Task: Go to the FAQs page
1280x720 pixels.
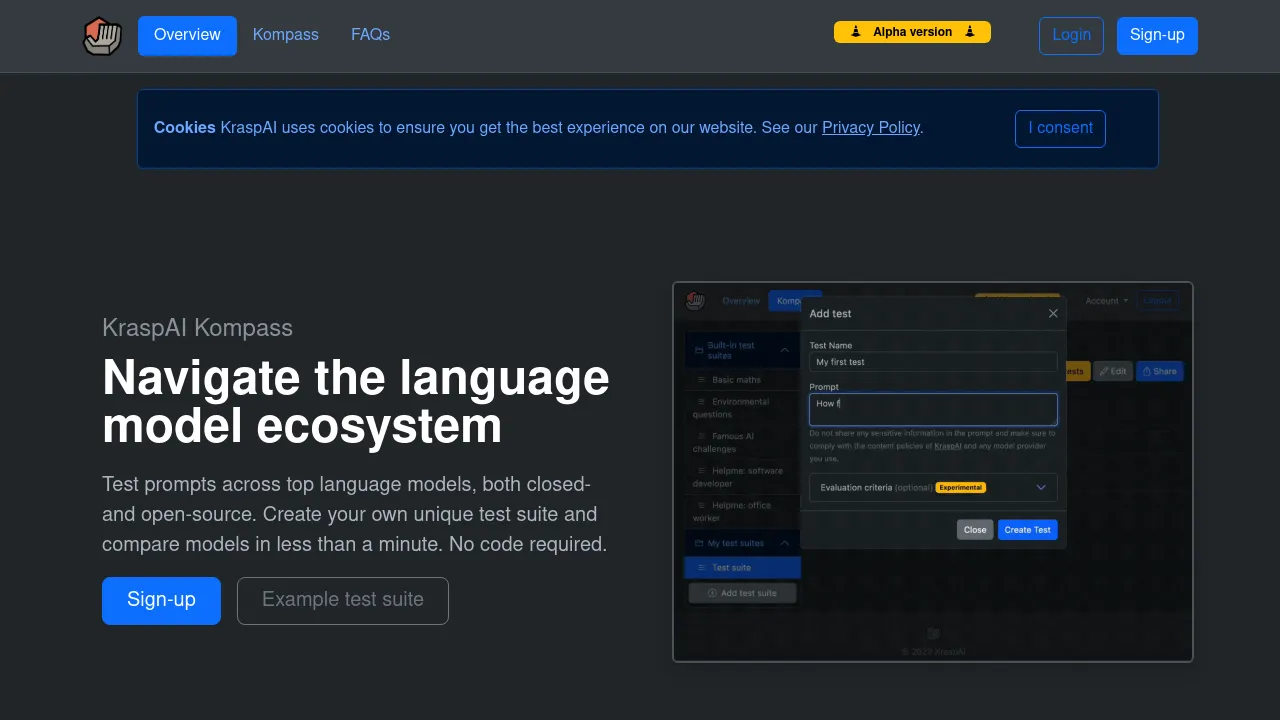Action: (x=370, y=35)
